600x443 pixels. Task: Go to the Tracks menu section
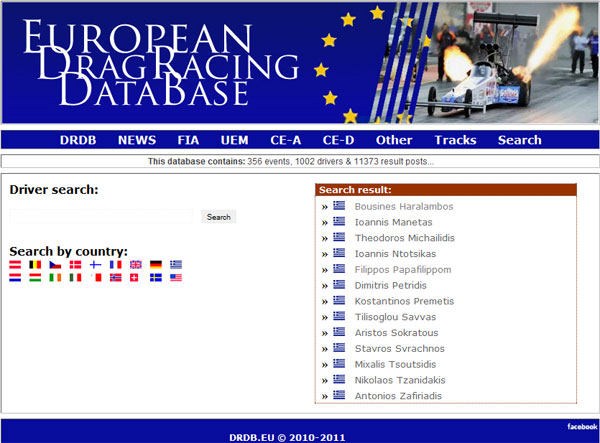coord(455,140)
